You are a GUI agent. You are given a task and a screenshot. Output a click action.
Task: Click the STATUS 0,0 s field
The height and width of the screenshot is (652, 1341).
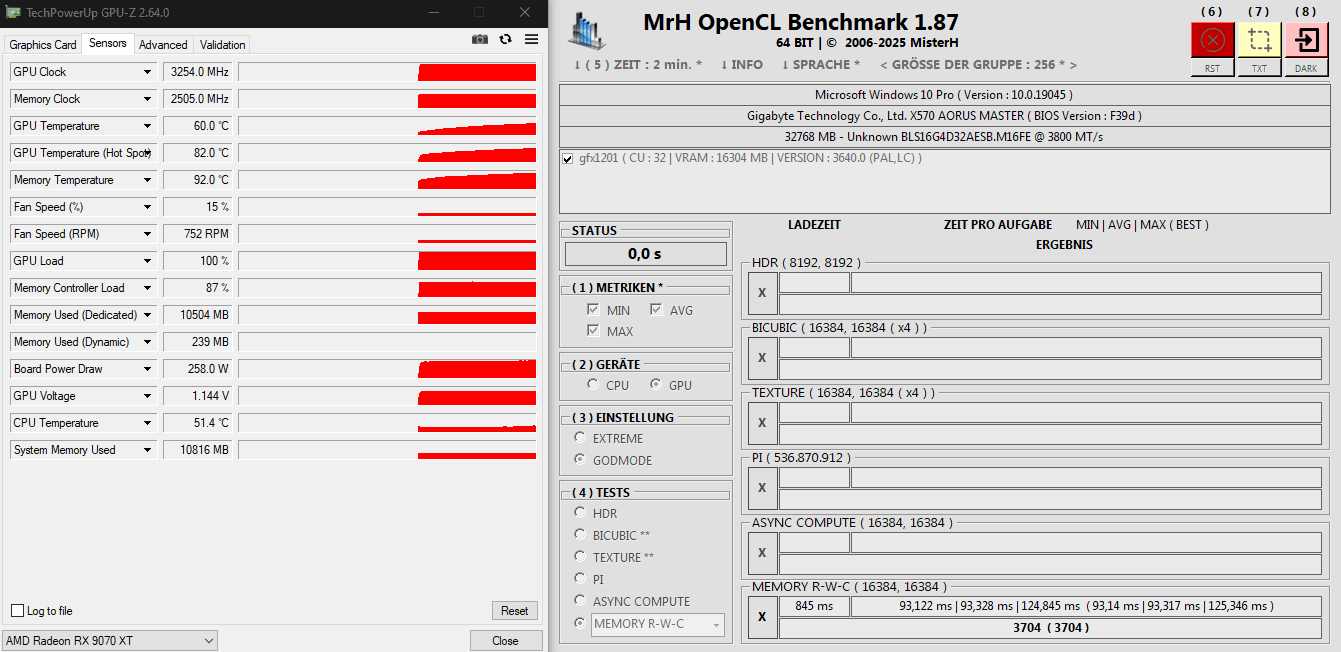pyautogui.click(x=646, y=254)
